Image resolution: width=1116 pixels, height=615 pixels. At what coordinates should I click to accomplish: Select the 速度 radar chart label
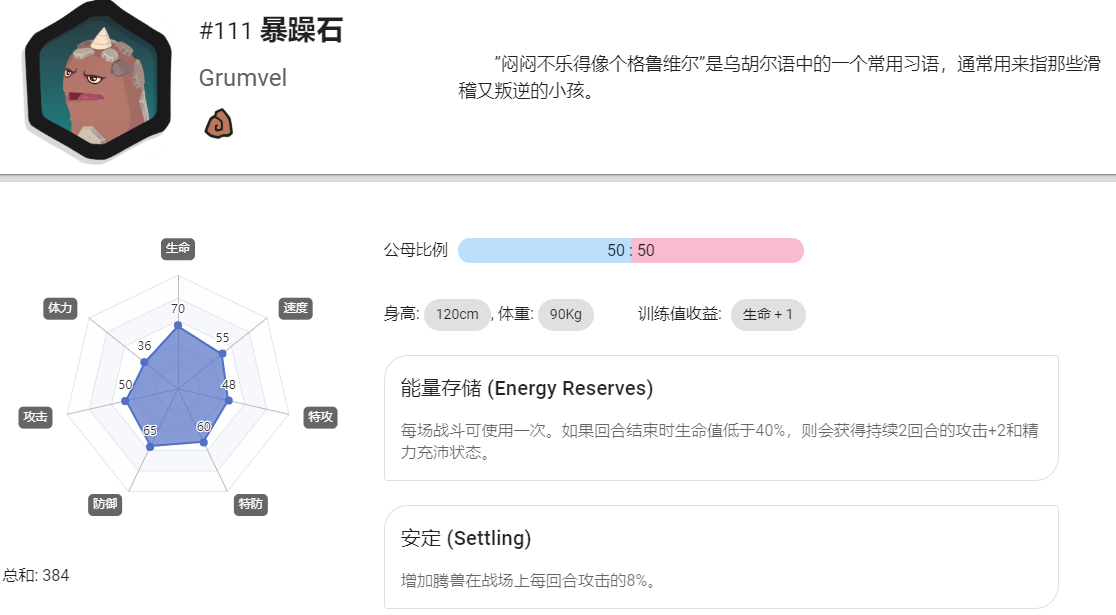click(295, 308)
